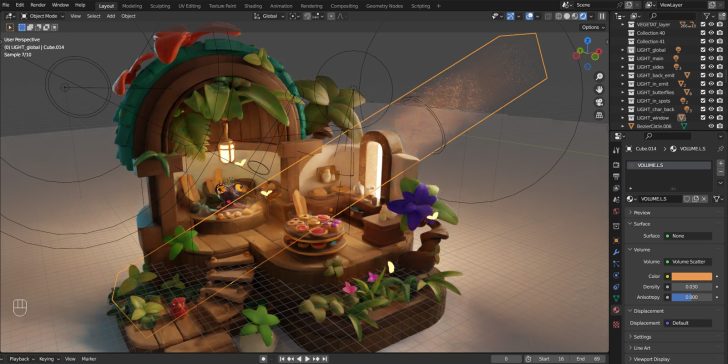Screen dimensions: 728x364
Task: Click the viewport Options button
Action: (x=593, y=27)
